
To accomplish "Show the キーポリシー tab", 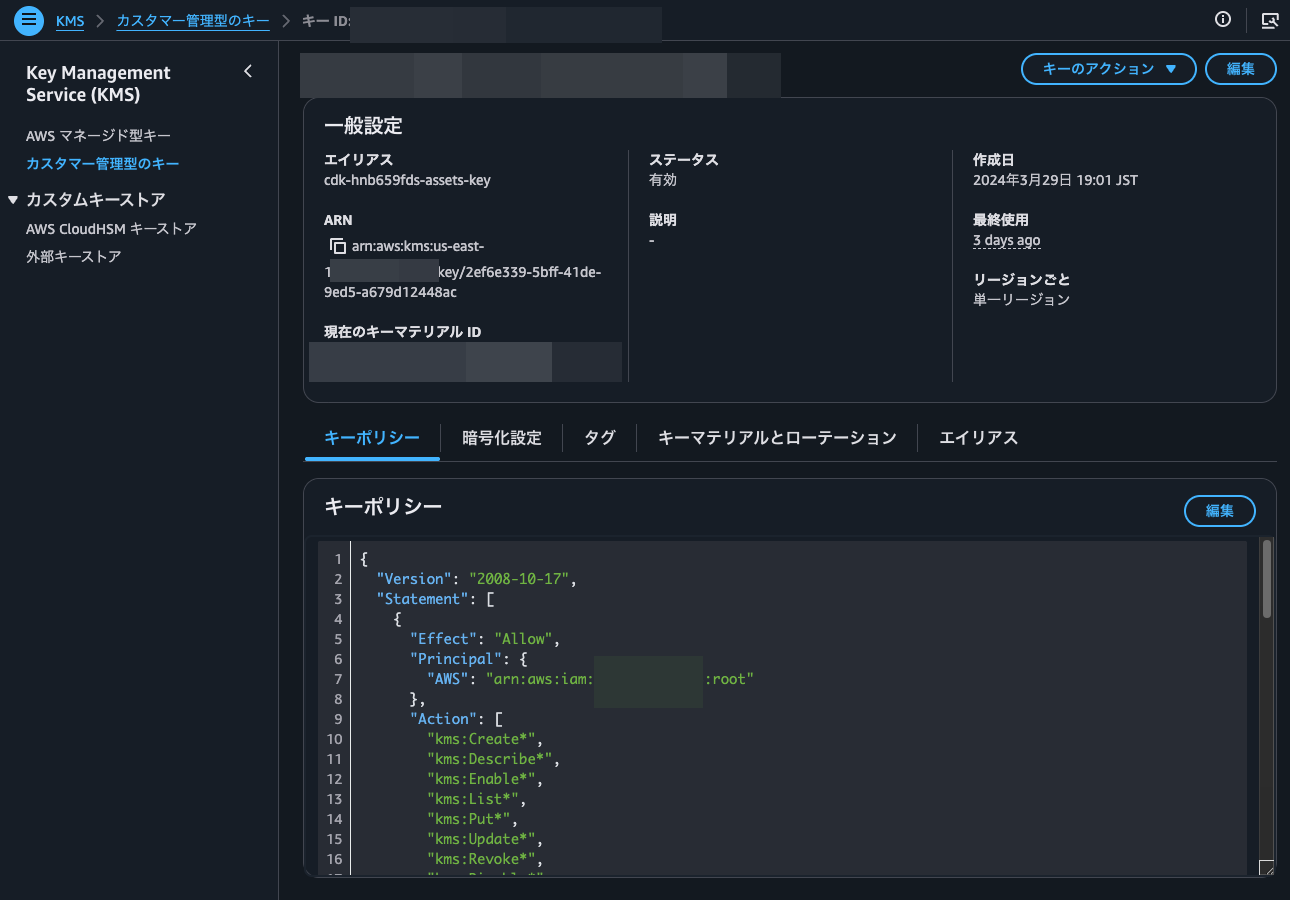I will pyautogui.click(x=371, y=437).
